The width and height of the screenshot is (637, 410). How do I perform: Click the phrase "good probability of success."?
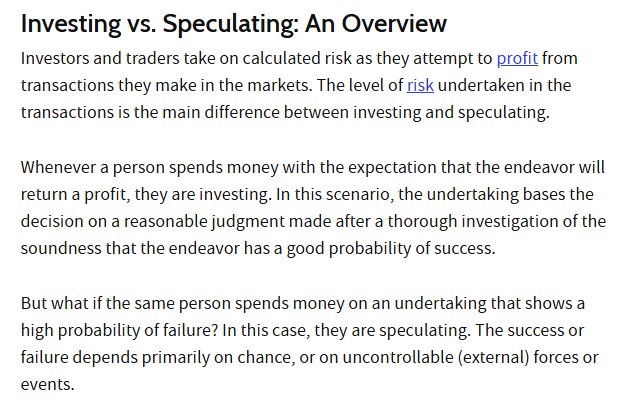[391, 249]
